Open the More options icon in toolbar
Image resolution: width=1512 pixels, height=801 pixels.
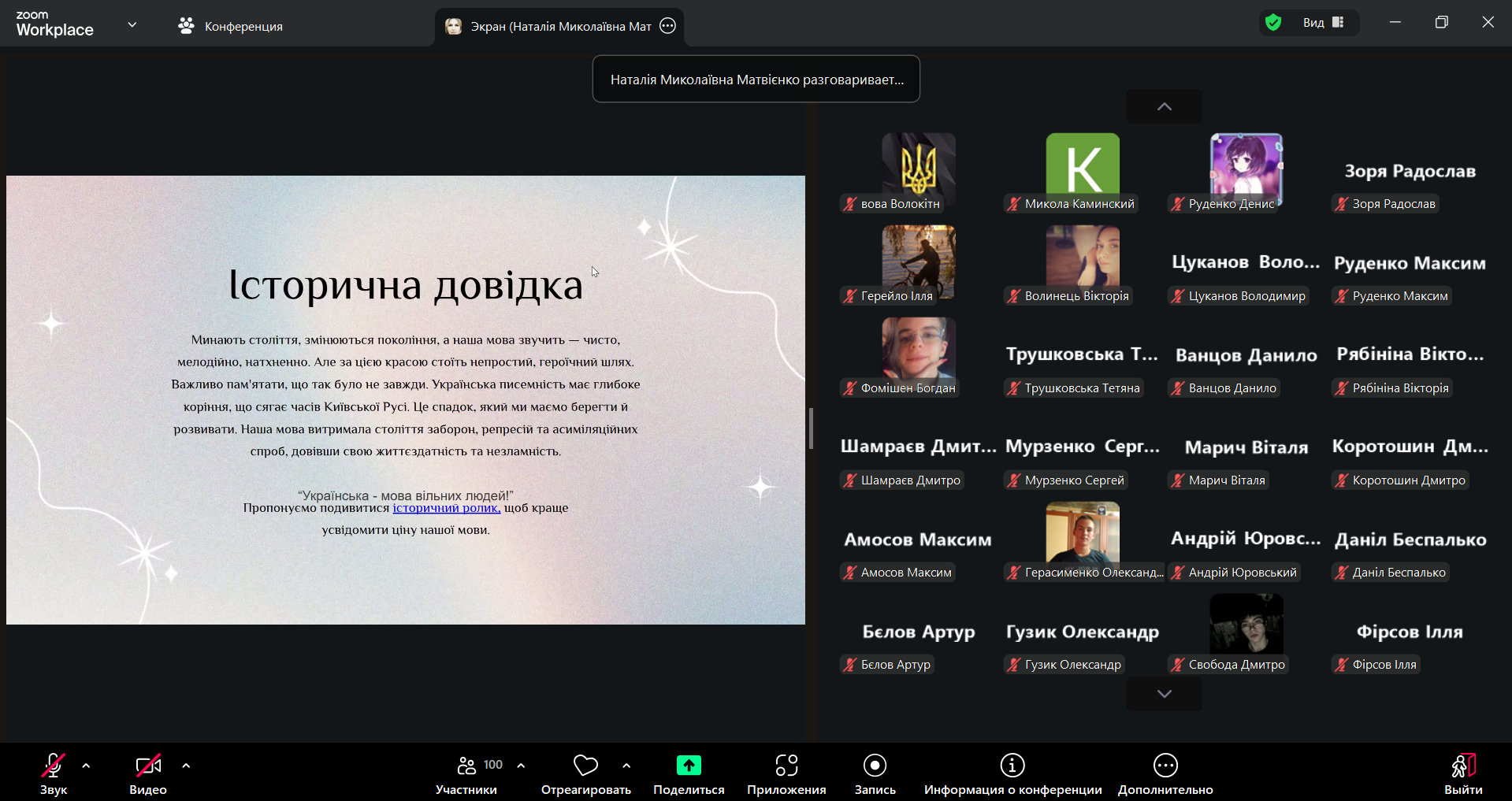1165,766
